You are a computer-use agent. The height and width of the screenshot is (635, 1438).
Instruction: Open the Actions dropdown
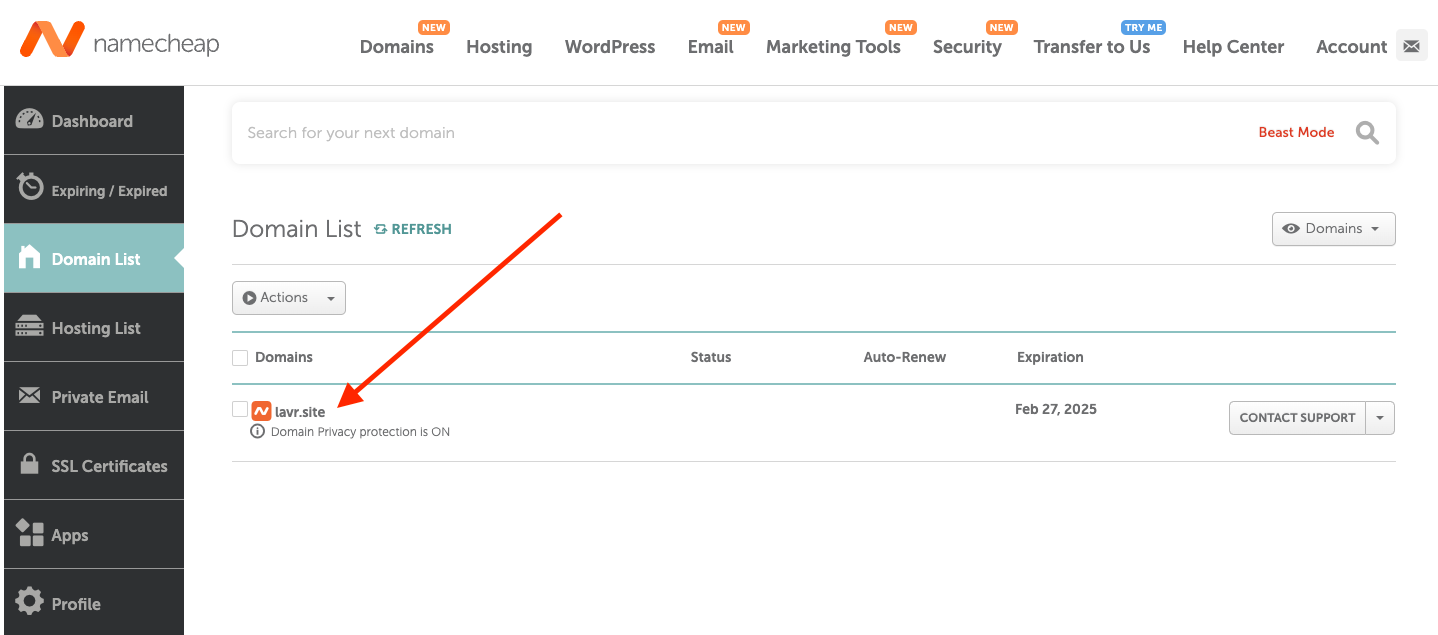click(289, 298)
